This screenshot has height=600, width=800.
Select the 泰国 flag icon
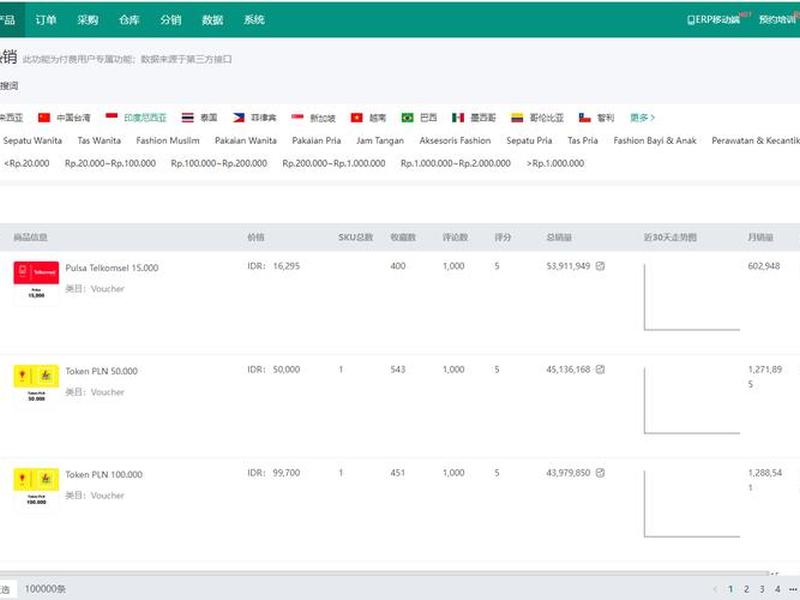(x=188, y=118)
